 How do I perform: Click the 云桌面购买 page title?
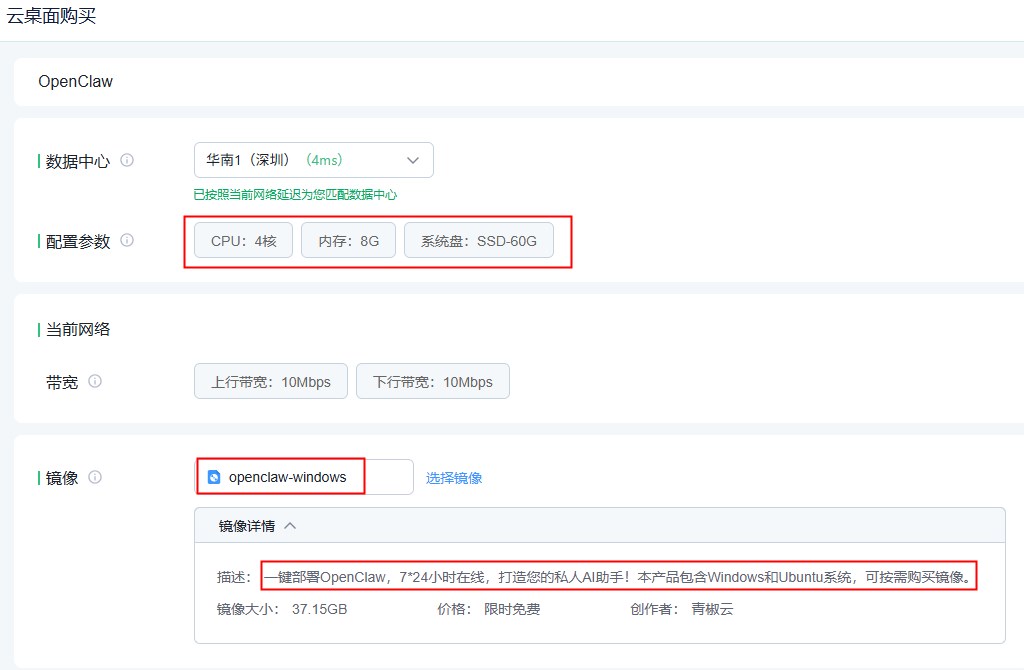(51, 17)
